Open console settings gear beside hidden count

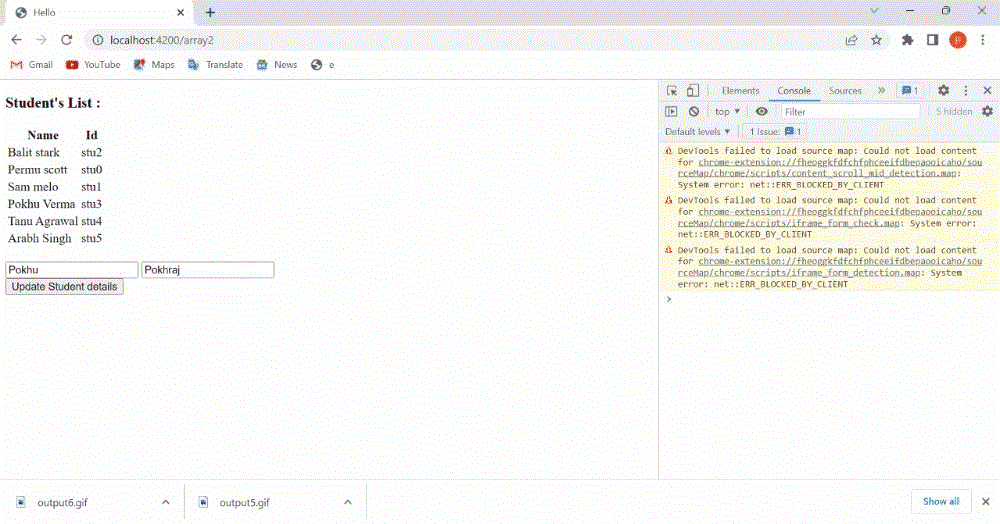(x=987, y=112)
